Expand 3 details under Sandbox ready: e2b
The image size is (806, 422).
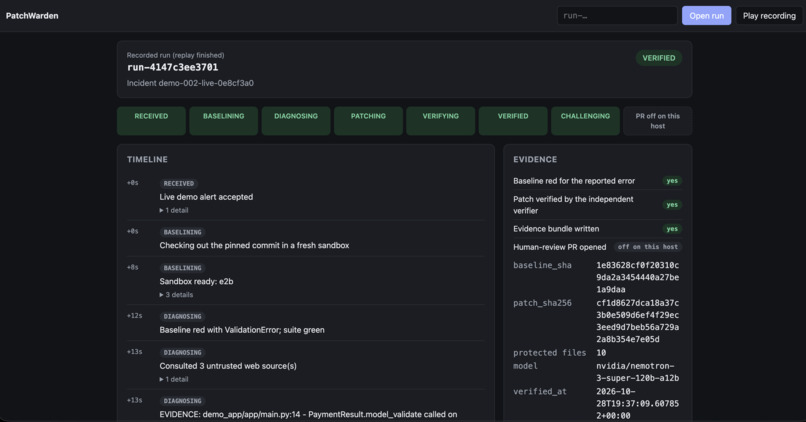[176, 295]
